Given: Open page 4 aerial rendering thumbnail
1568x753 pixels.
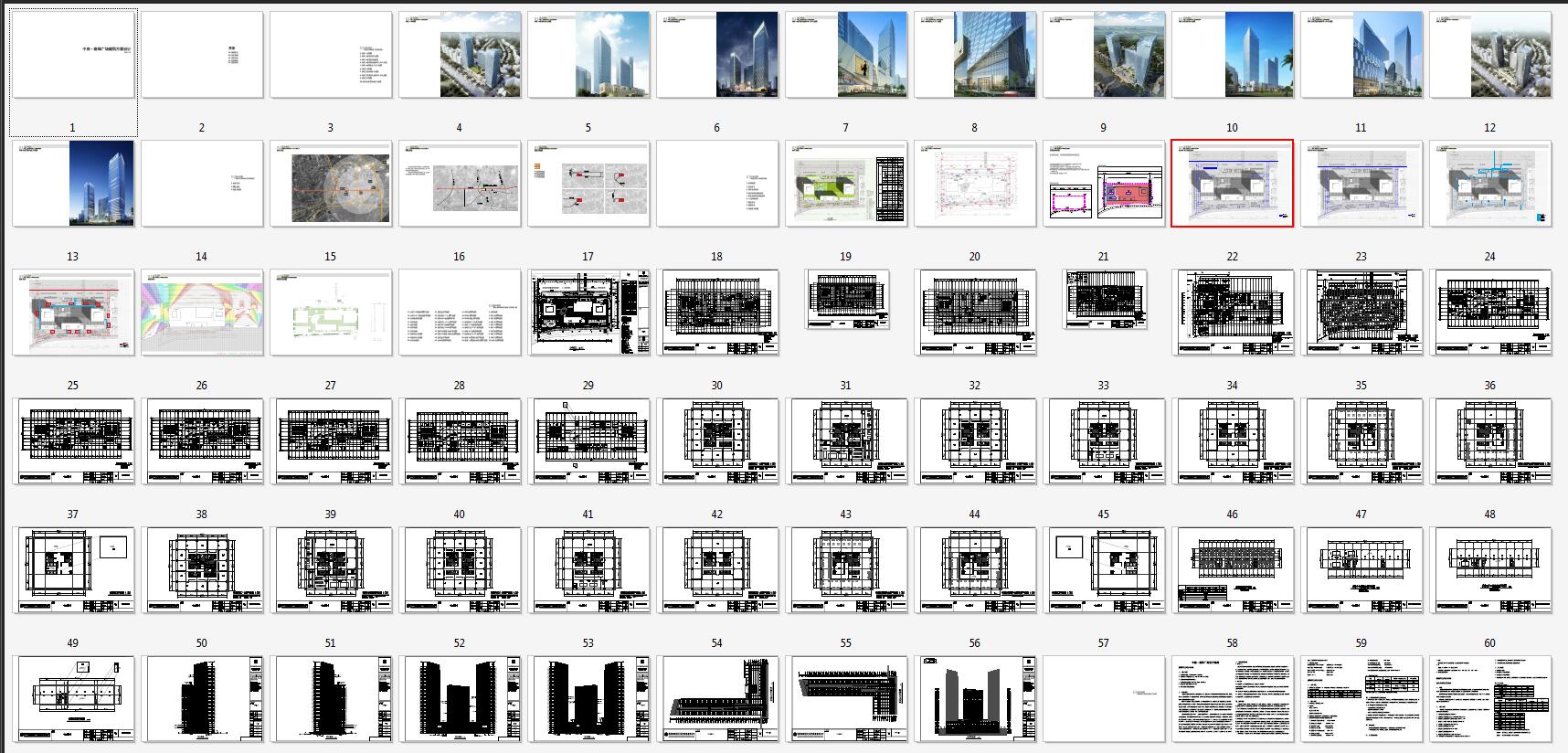Looking at the screenshot, I should point(460,55).
